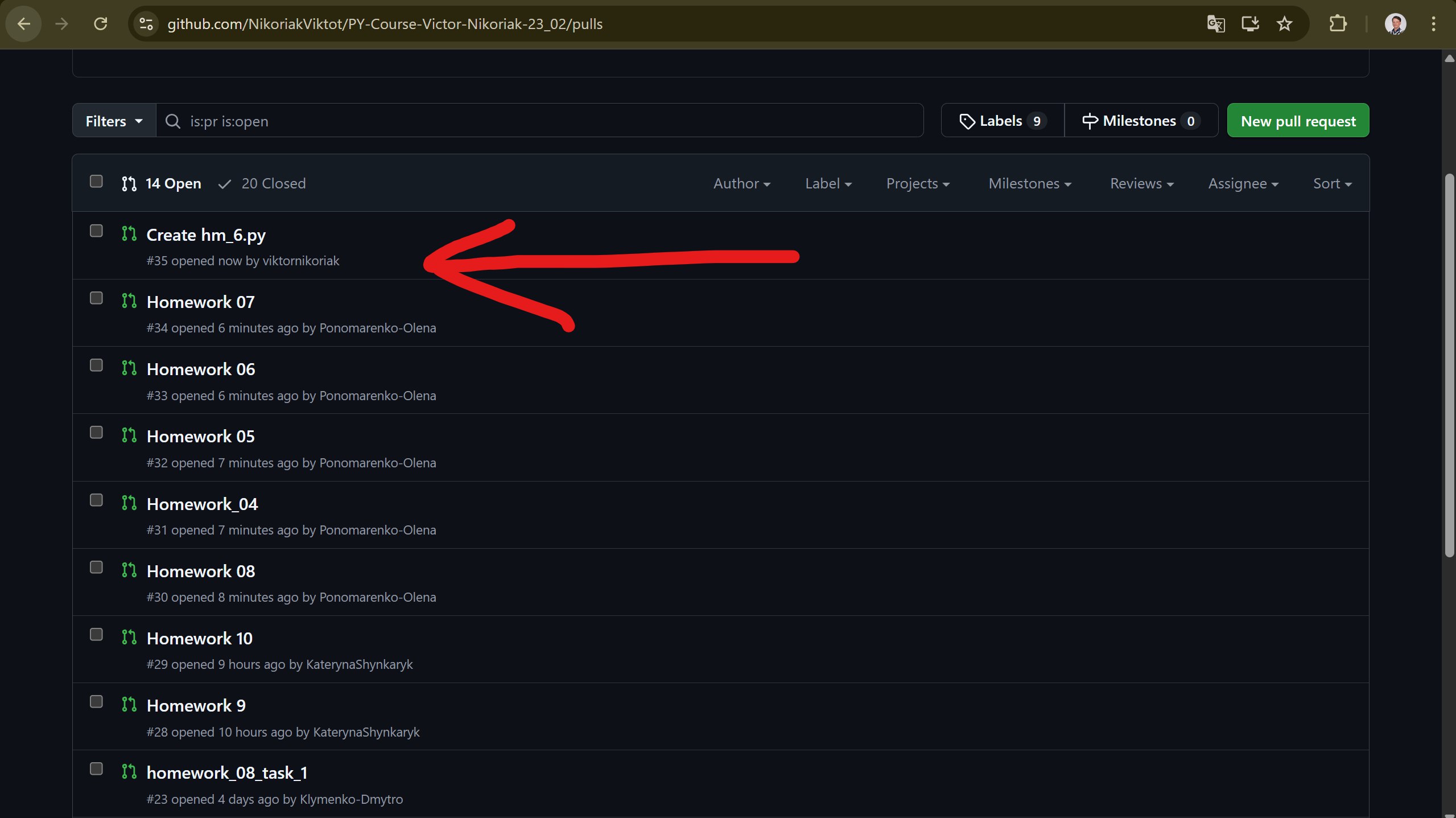The image size is (1456, 818).
Task: Expand the Author filter dropdown
Action: click(x=742, y=183)
